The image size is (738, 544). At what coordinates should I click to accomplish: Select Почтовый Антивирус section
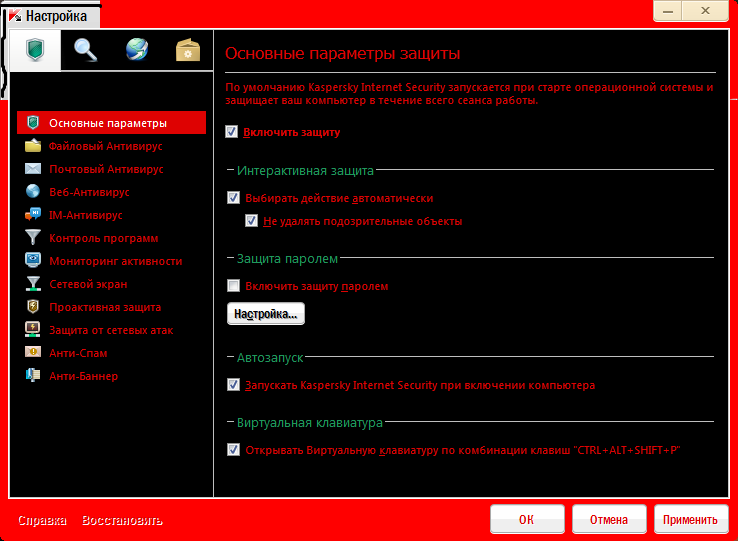112,169
